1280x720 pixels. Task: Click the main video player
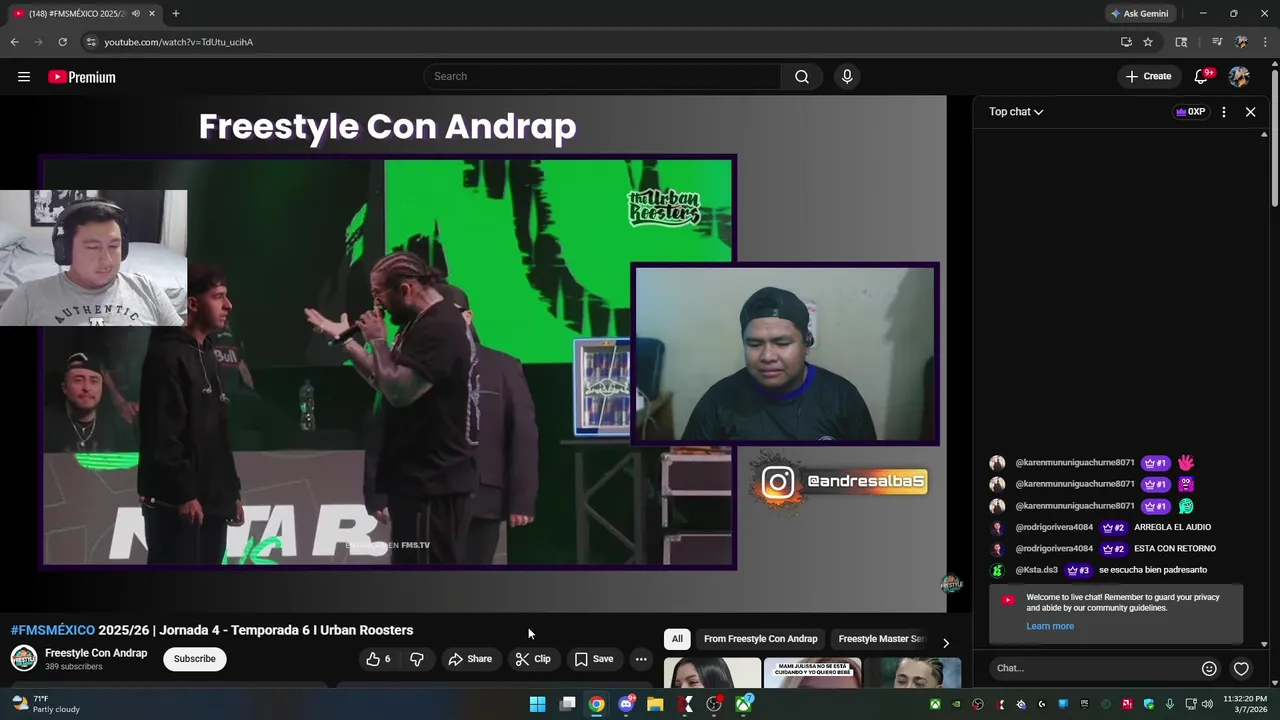(x=473, y=353)
